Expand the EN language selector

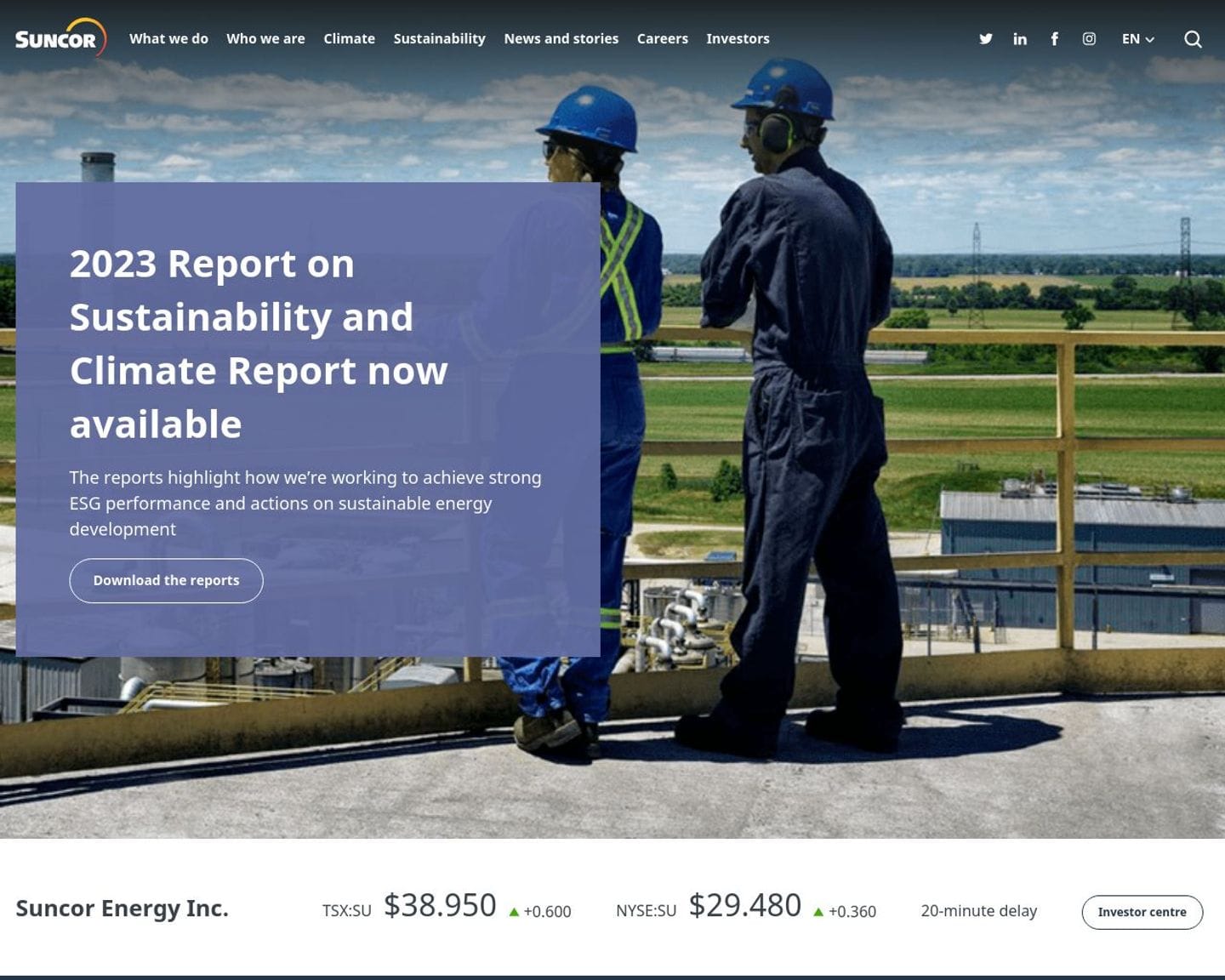coord(1137,39)
